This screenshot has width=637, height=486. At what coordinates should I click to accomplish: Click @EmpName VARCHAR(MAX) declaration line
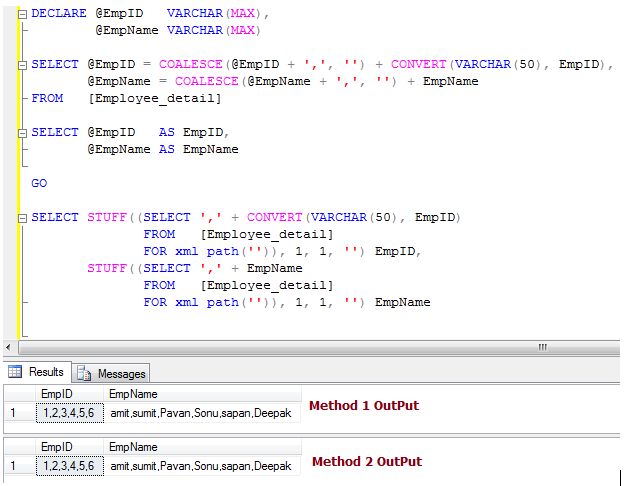click(x=178, y=30)
